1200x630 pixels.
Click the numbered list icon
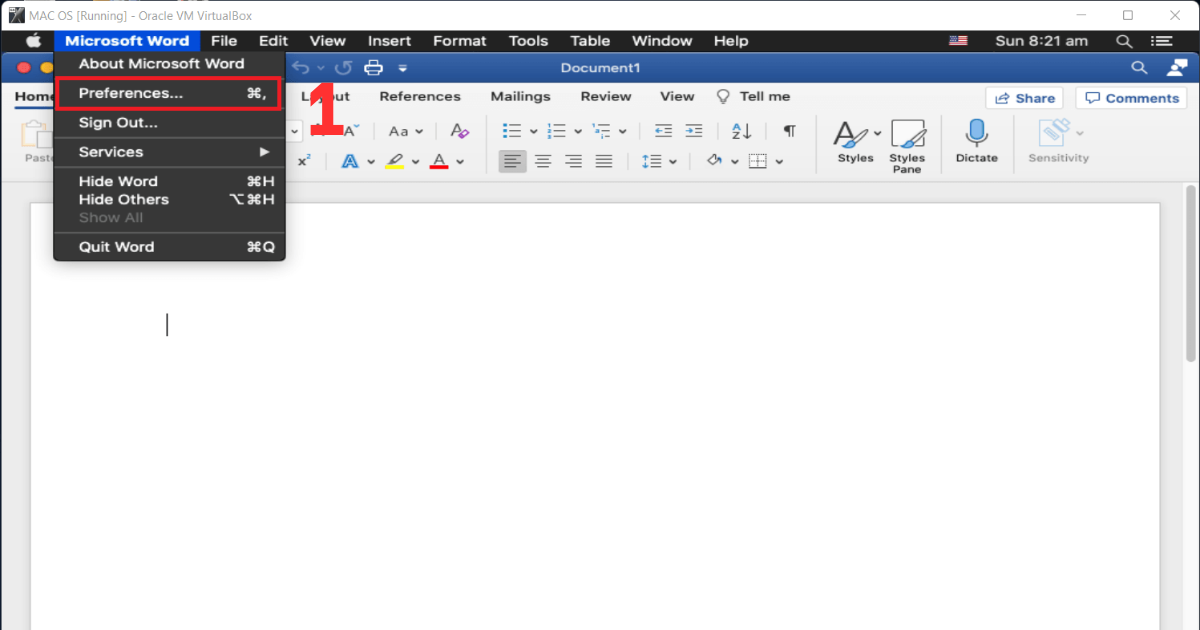pyautogui.click(x=557, y=131)
